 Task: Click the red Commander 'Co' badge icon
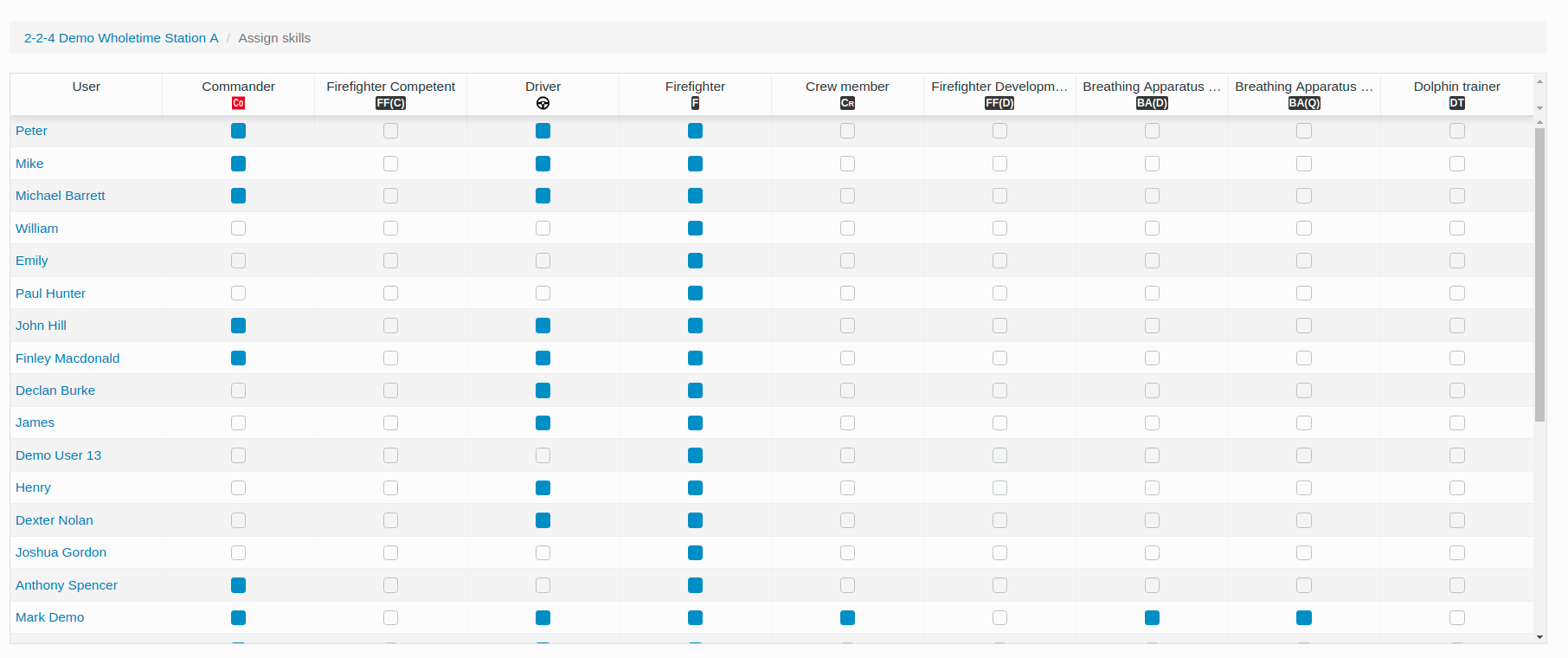point(238,103)
